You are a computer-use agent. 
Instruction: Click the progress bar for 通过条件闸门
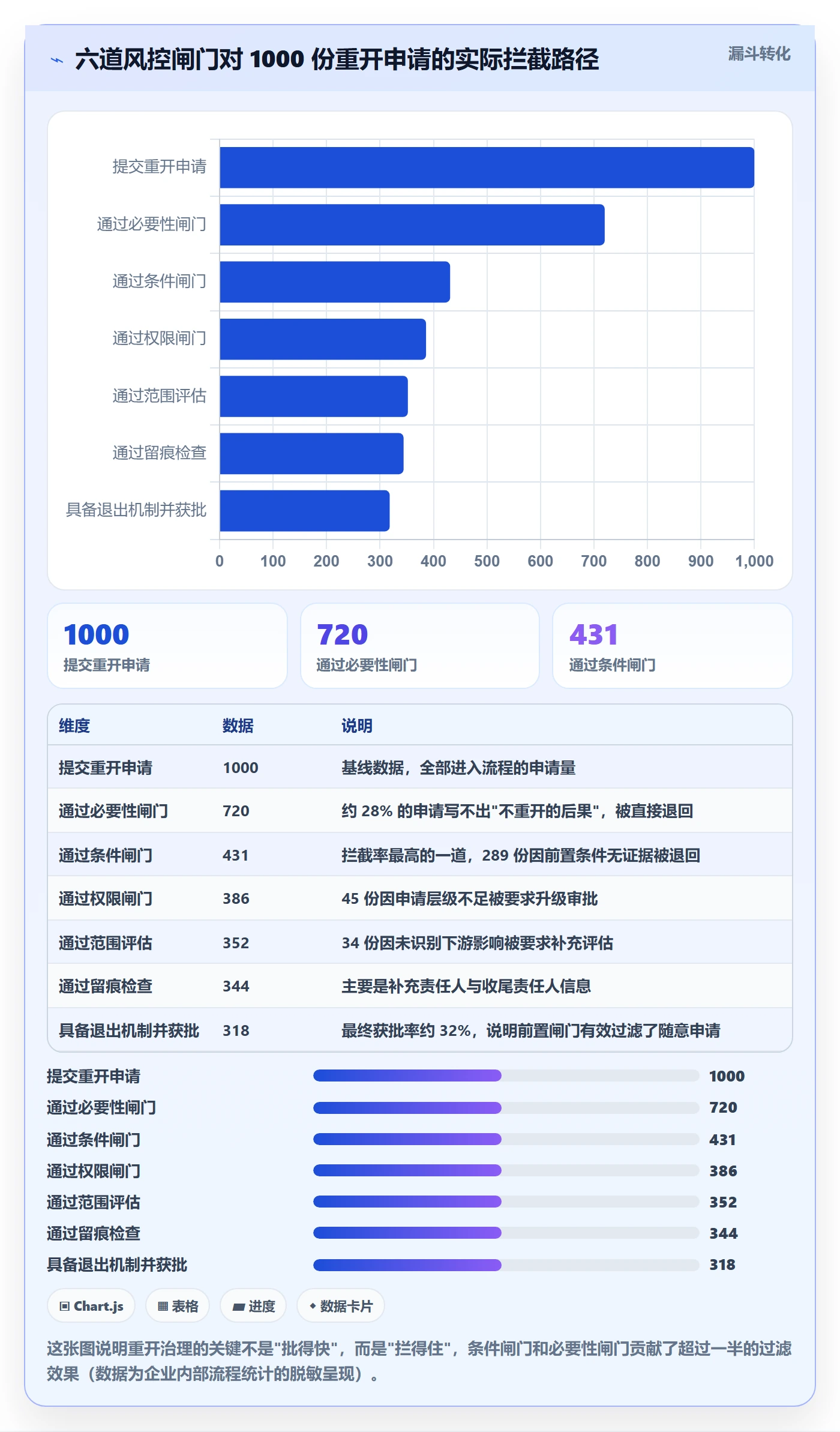[x=506, y=1139]
